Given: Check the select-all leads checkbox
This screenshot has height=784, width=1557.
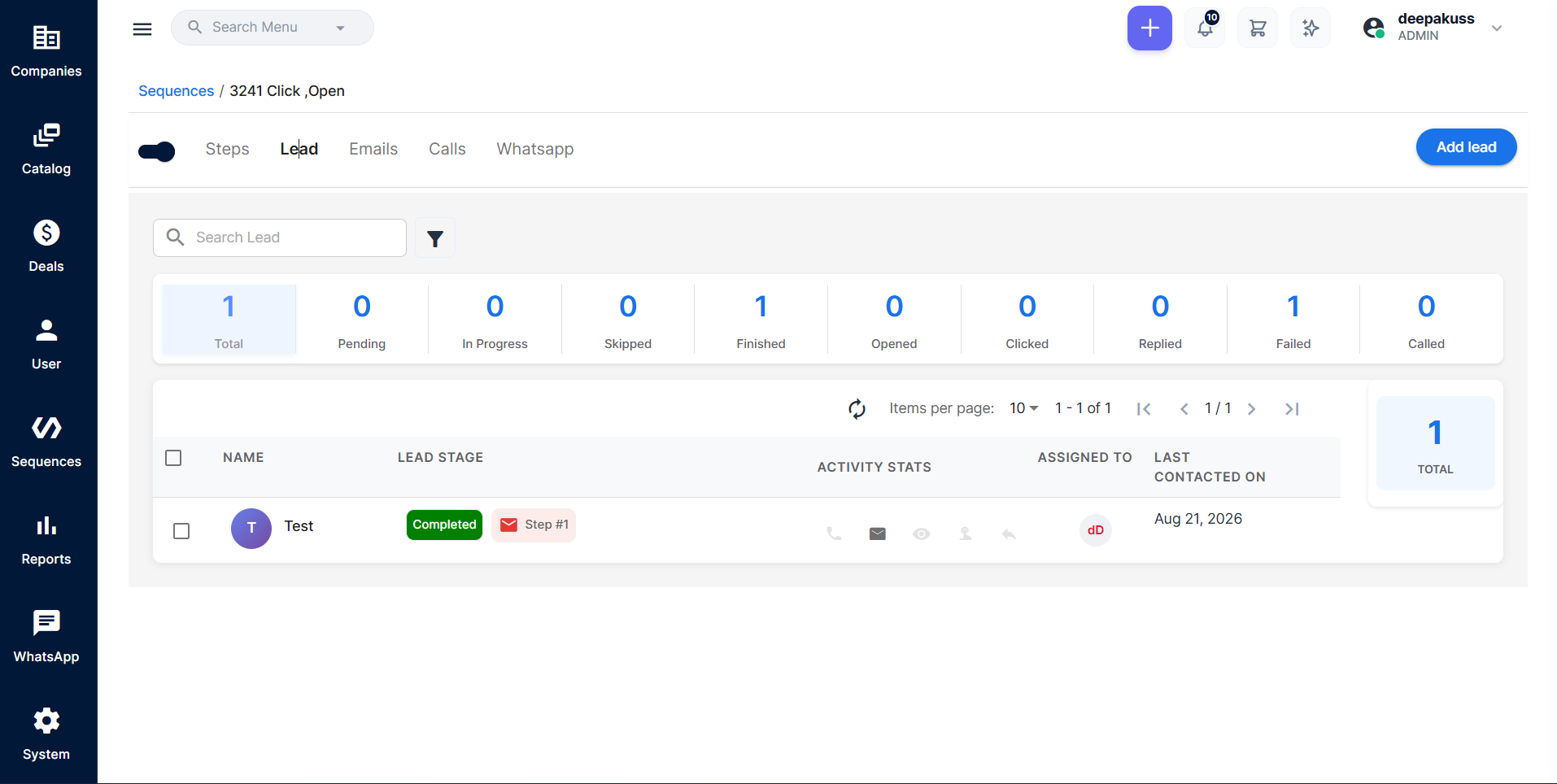Looking at the screenshot, I should (x=173, y=458).
